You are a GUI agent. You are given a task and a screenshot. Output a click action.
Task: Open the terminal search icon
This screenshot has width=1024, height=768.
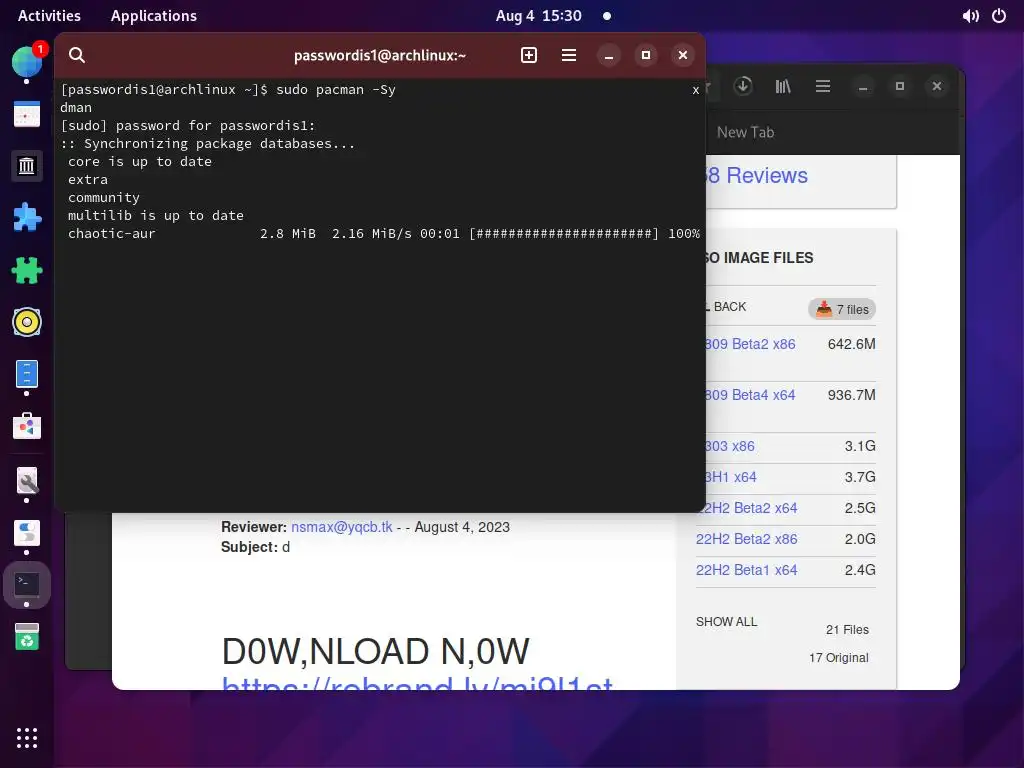(77, 56)
